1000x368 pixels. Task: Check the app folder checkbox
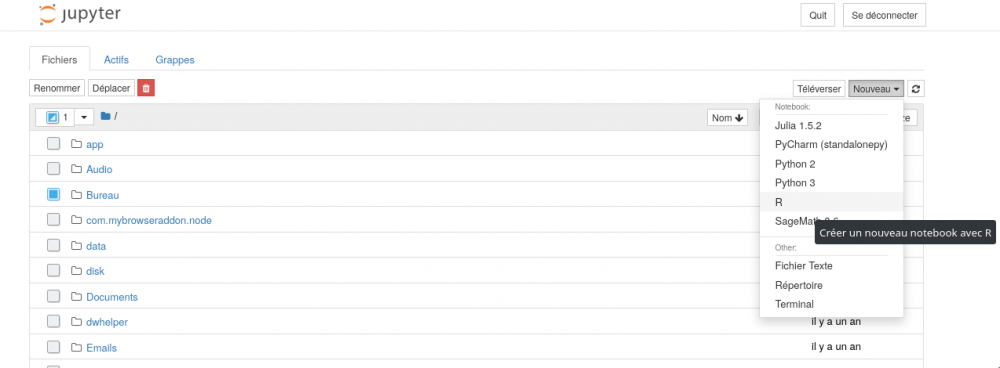tap(54, 144)
